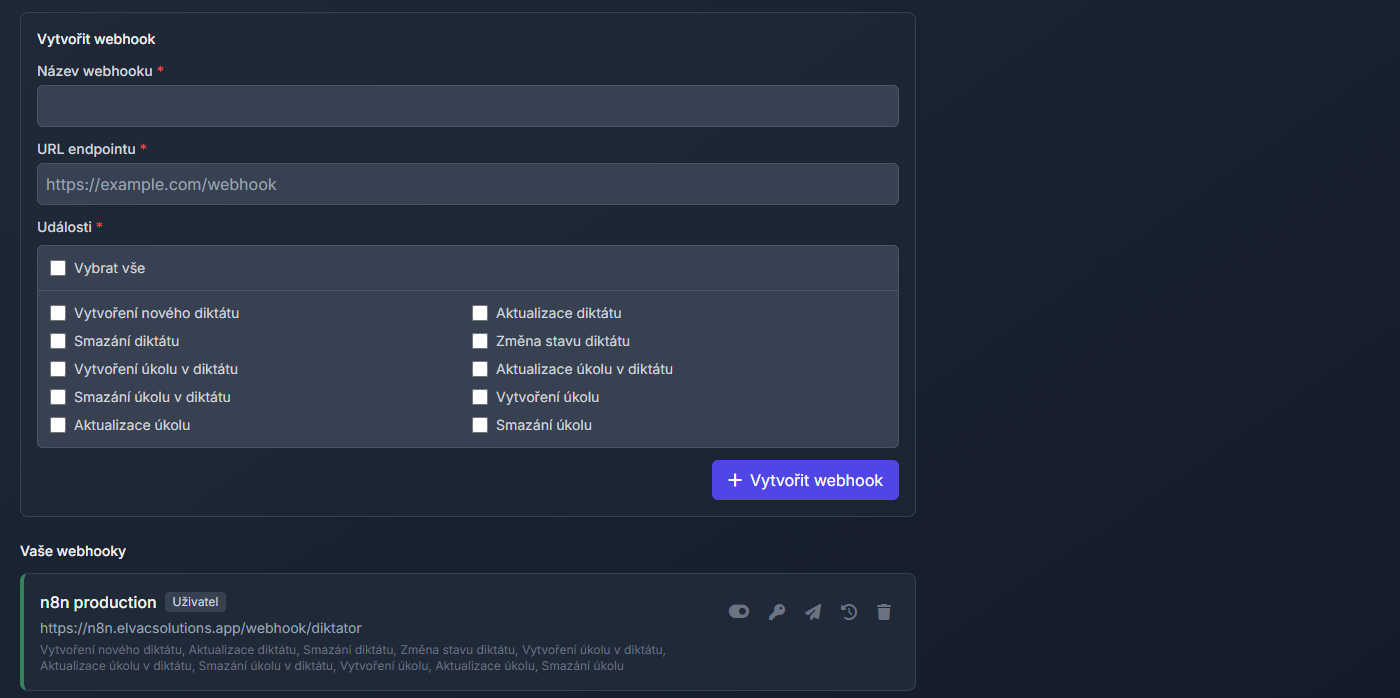Viewport: 1400px width, 698px height.
Task: Send test with paper plane icon
Action: tap(813, 612)
